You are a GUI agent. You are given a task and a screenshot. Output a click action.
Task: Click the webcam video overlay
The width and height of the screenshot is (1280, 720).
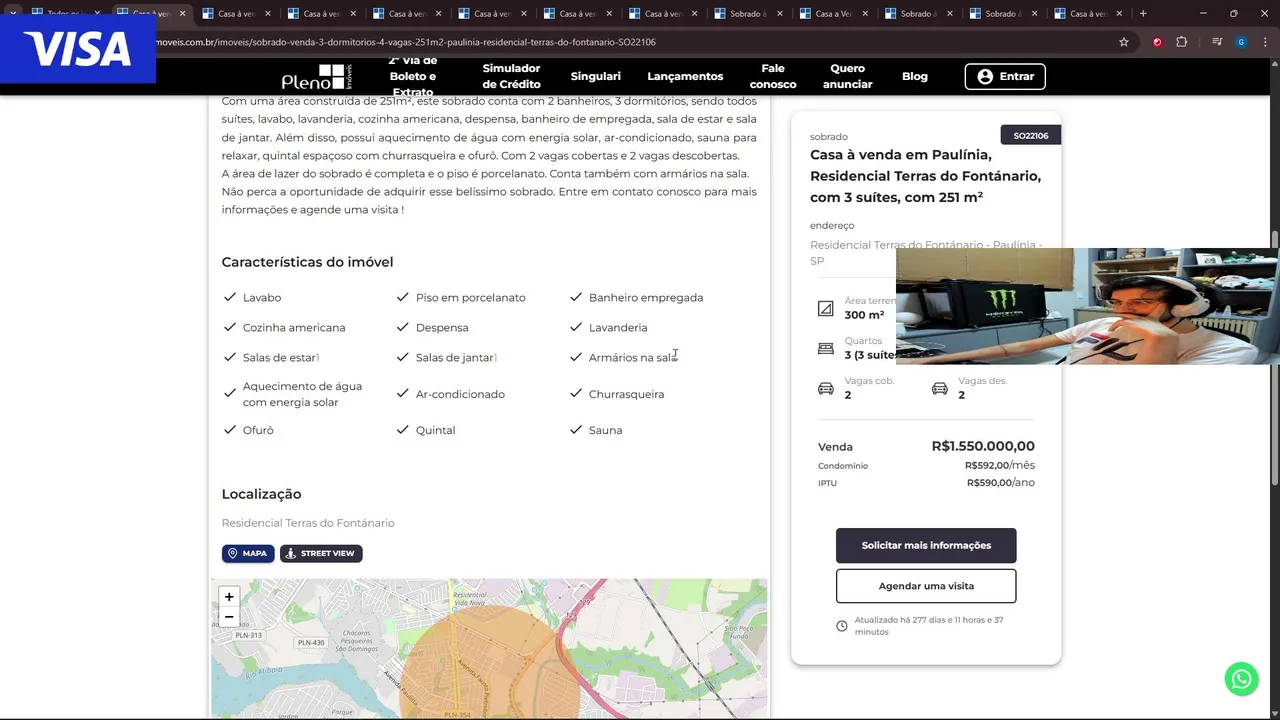(1087, 306)
